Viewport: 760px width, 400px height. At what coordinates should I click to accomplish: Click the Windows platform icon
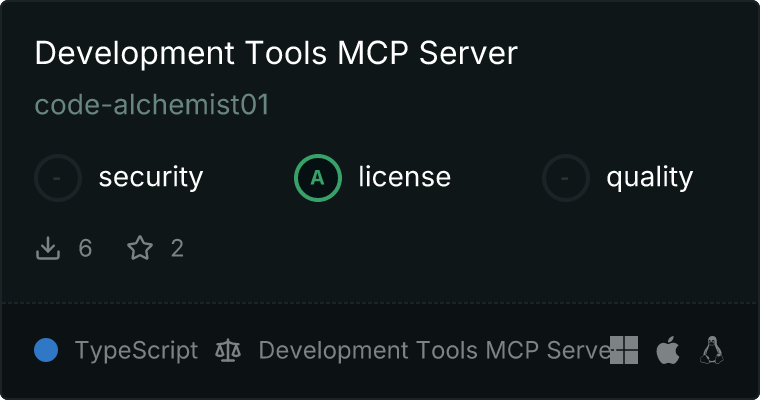coord(624,350)
